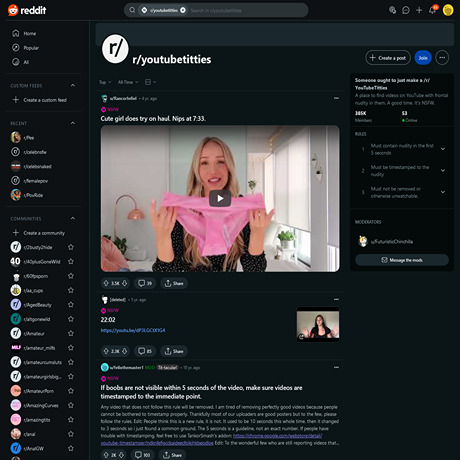Open the All Time range dropdown
The height and width of the screenshot is (460, 460).
[x=128, y=82]
